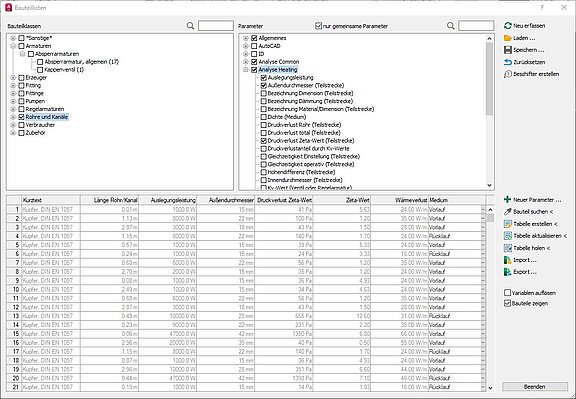Click the parameter list scrollbar thumb
This screenshot has width=576, height=399.
click(489, 79)
